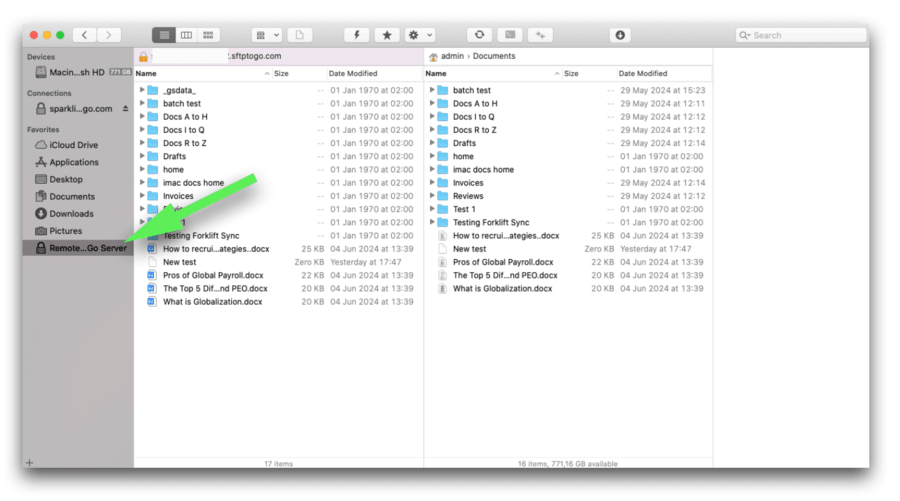Click the Documents breadcrumb in right pane
Viewport: 900px width, 501px height.
click(494, 56)
